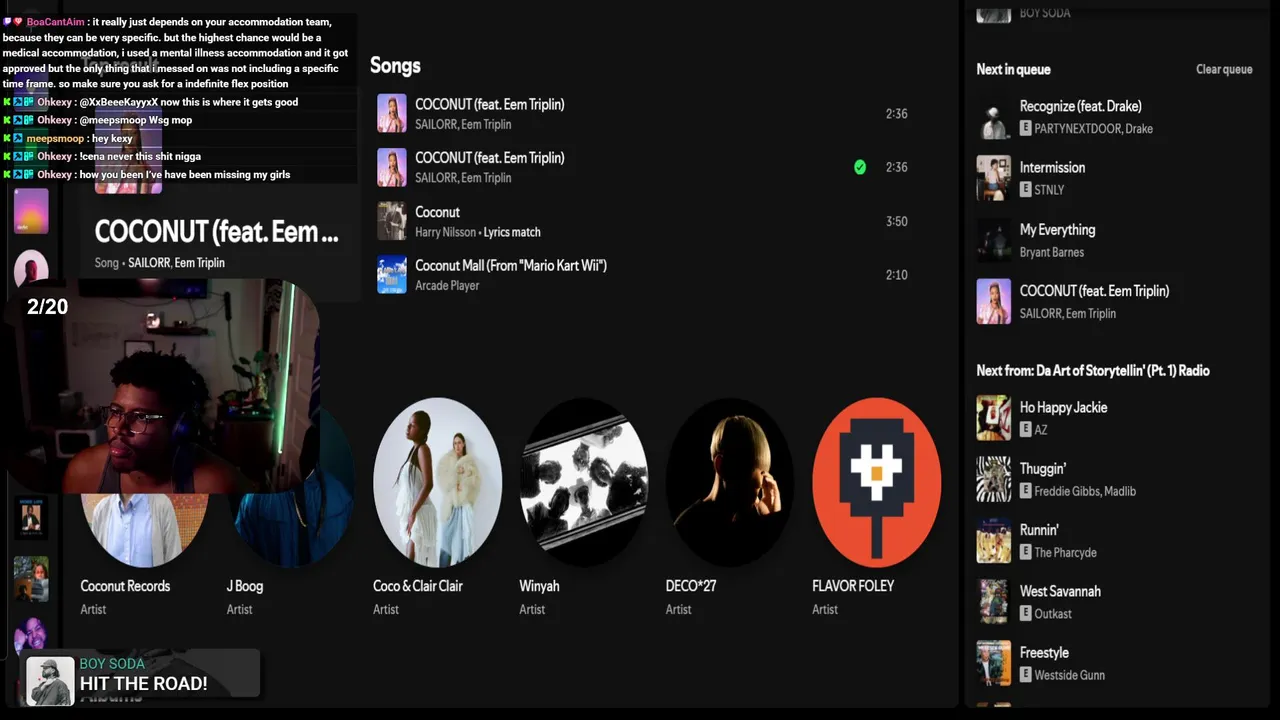Open Coco & Clair Clair artist image
This screenshot has width=1280, height=720.
437,482
